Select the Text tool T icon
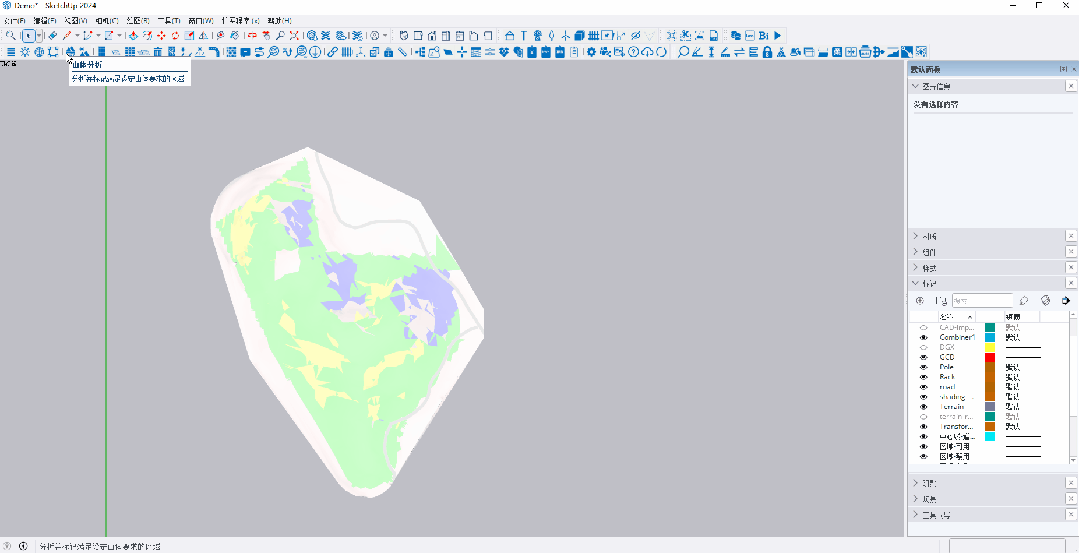Image resolution: width=1079 pixels, height=553 pixels. coord(523,35)
